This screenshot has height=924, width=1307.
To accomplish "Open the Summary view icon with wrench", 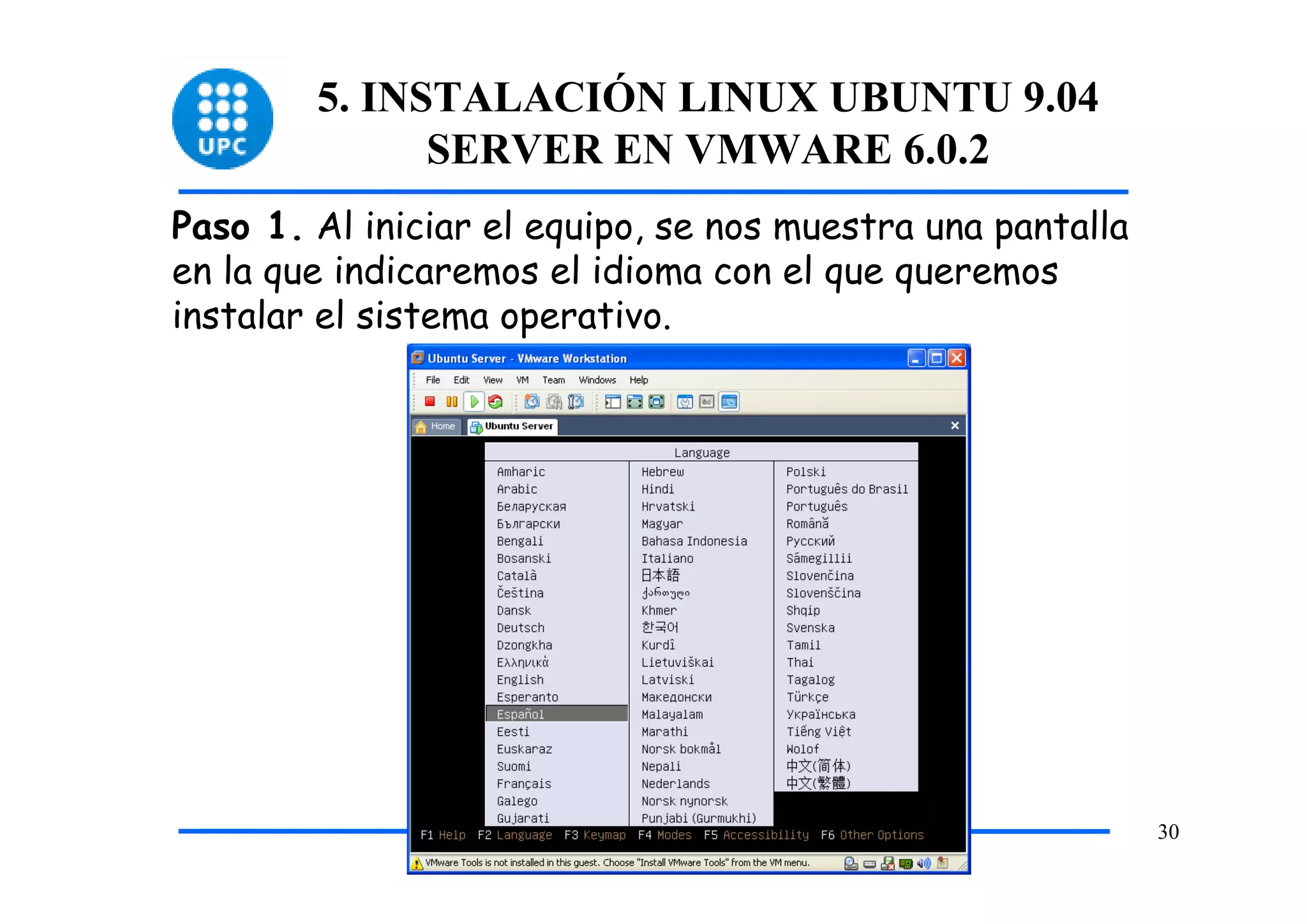I will pos(685,401).
